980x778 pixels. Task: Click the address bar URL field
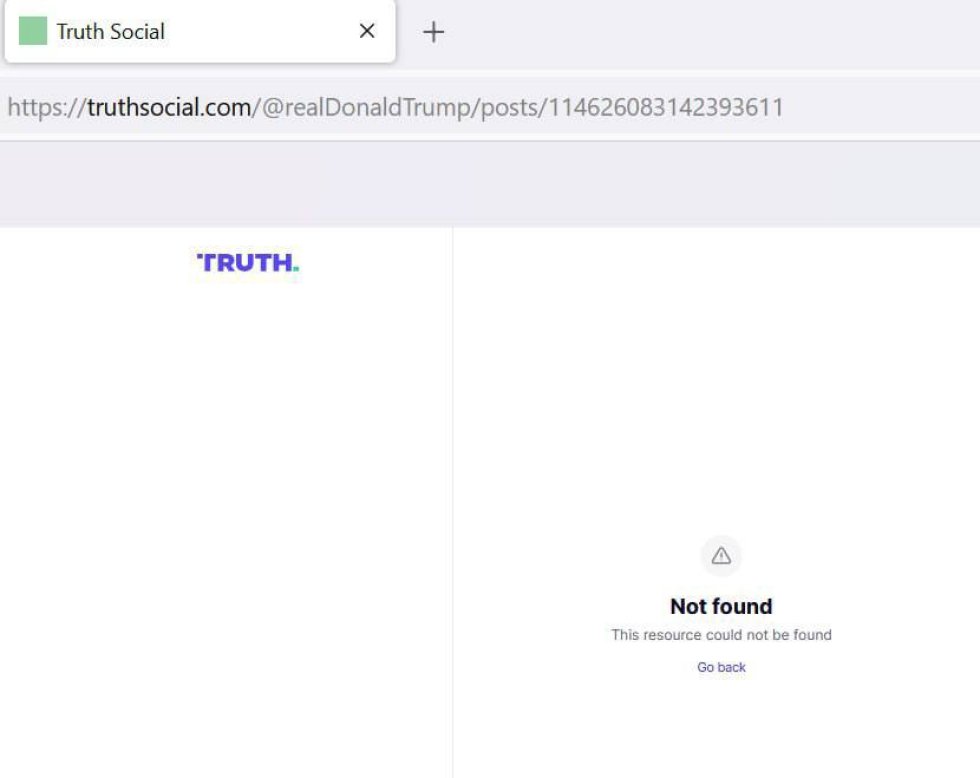point(490,107)
